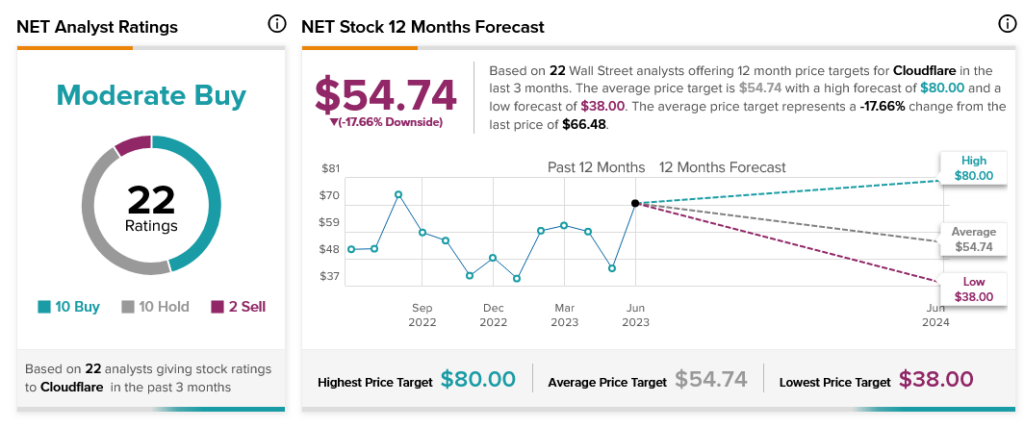Click the downside triangle arrow indicator

tap(334, 123)
